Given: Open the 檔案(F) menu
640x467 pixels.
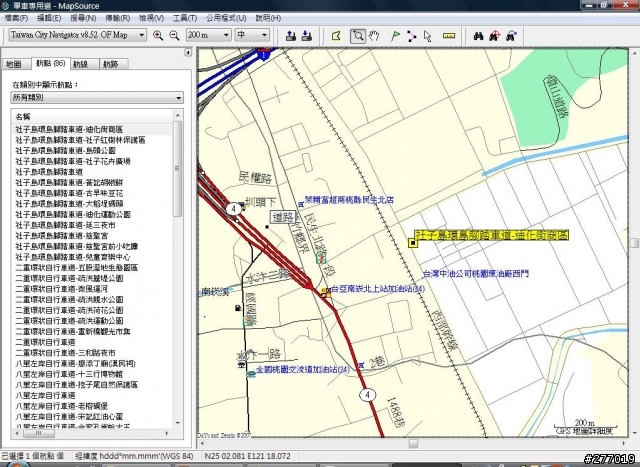Looking at the screenshot, I should [16, 18].
